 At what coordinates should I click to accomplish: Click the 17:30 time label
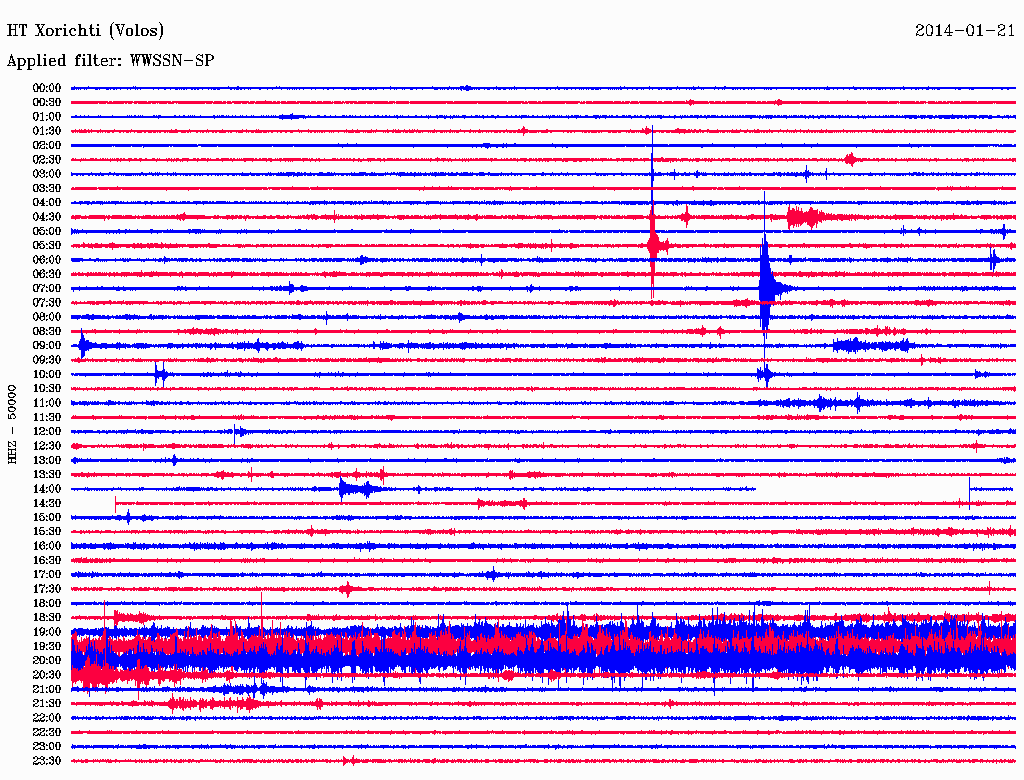(47, 589)
